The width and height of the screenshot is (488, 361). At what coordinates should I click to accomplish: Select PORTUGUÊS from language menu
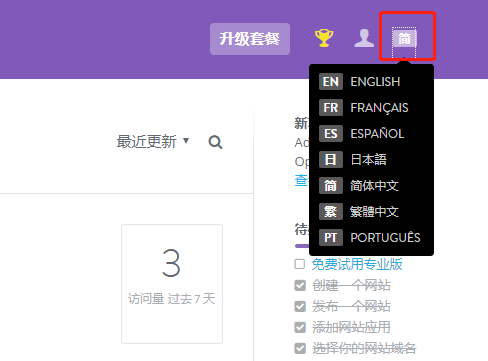tap(371, 238)
